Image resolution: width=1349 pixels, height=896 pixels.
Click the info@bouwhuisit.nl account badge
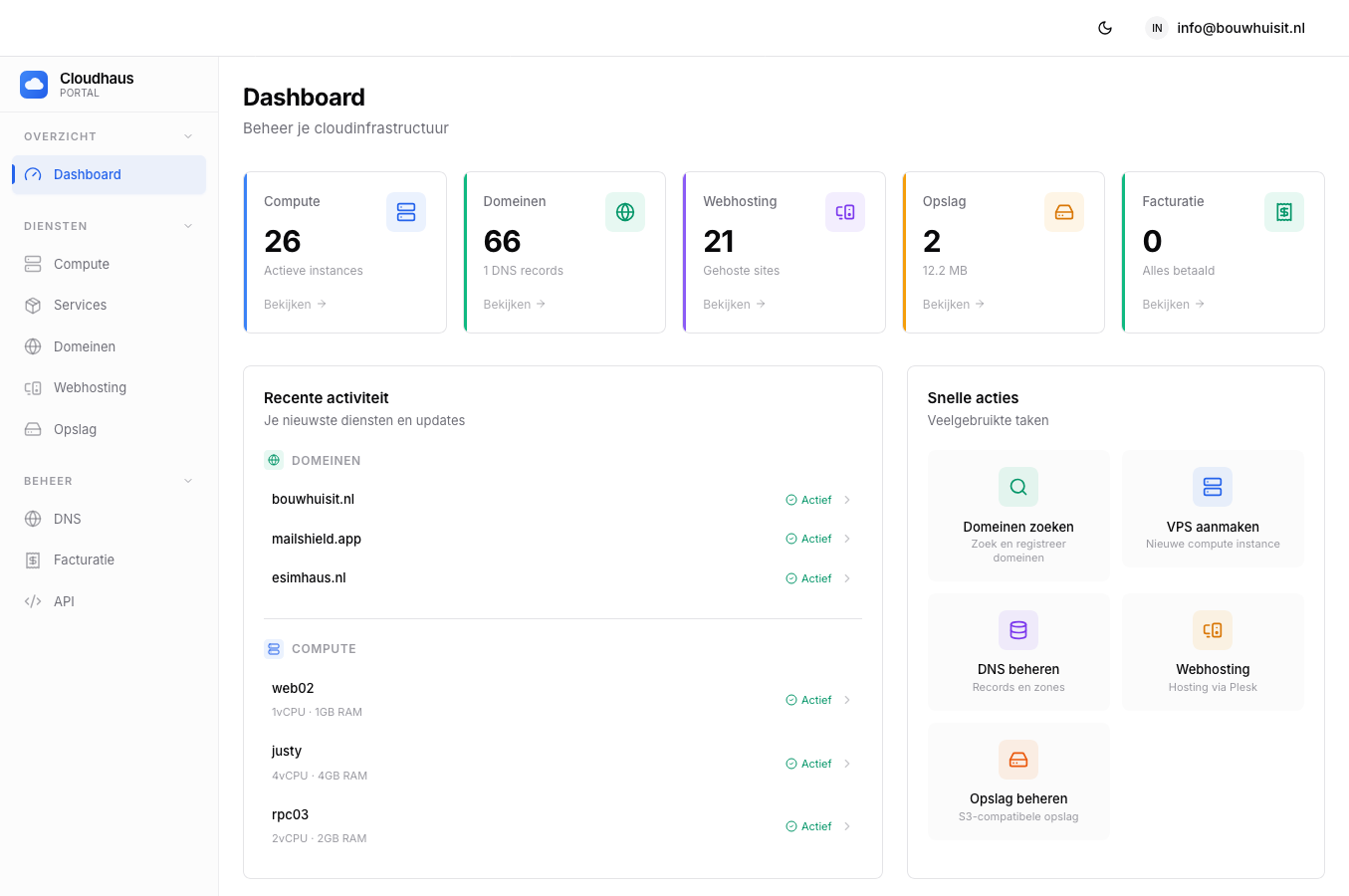(x=1225, y=28)
